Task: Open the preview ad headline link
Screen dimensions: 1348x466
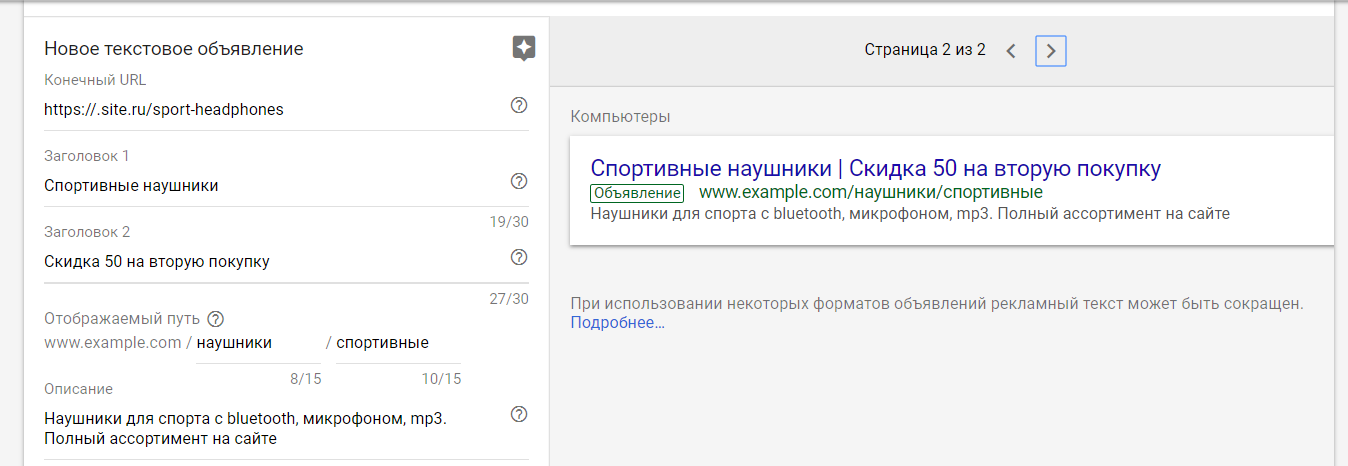Action: tap(876, 168)
